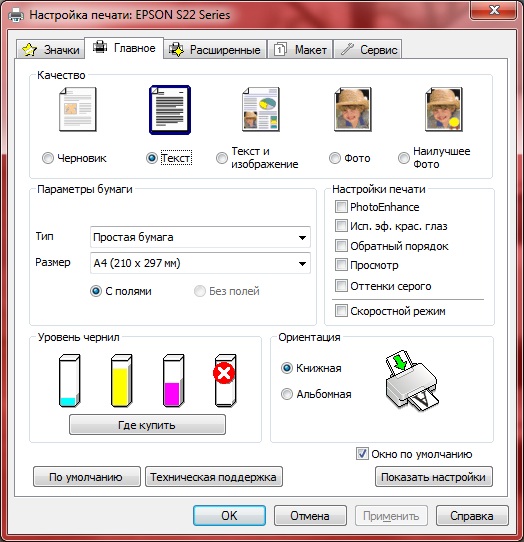Choose Альбомная landscape orientation
524x542 pixels.
coord(287,394)
